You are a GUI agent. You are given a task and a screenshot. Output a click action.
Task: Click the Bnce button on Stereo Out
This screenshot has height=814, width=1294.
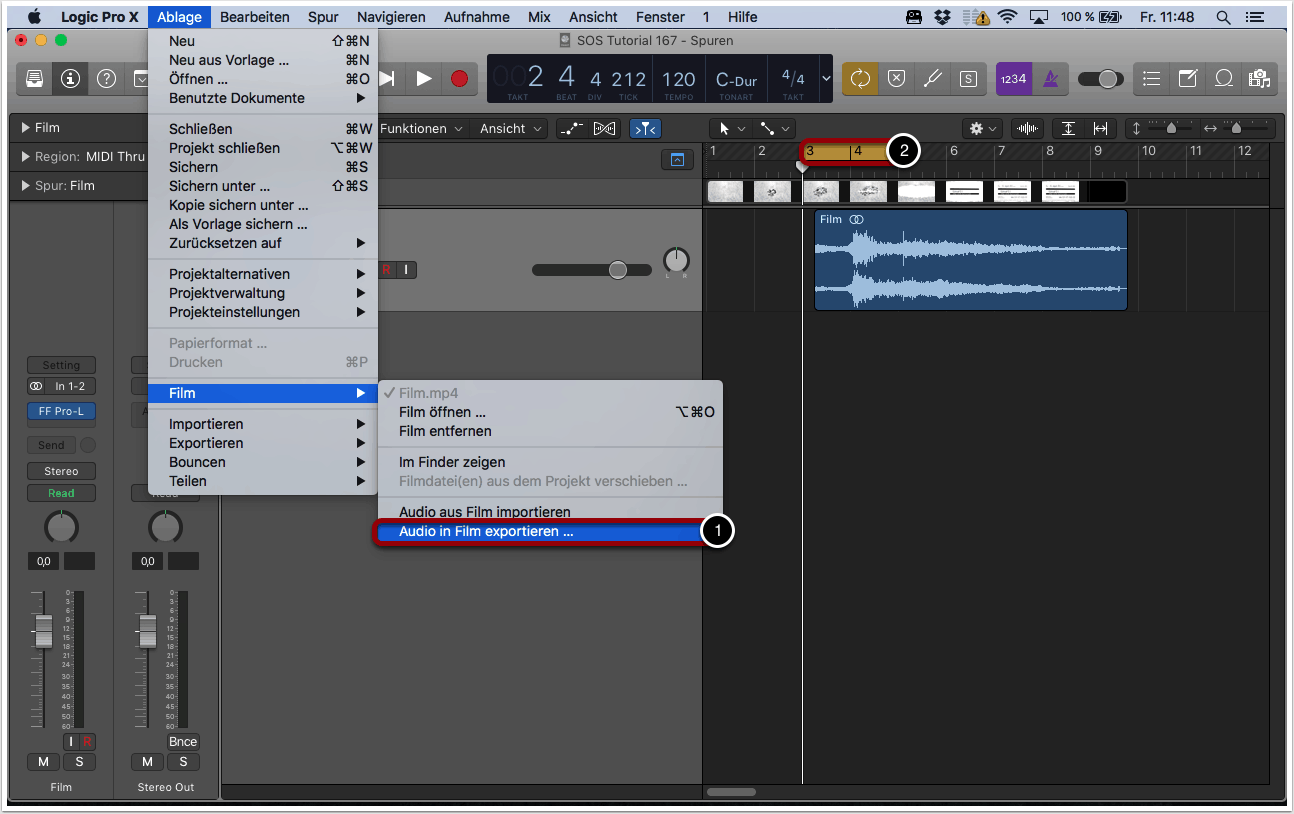[183, 742]
